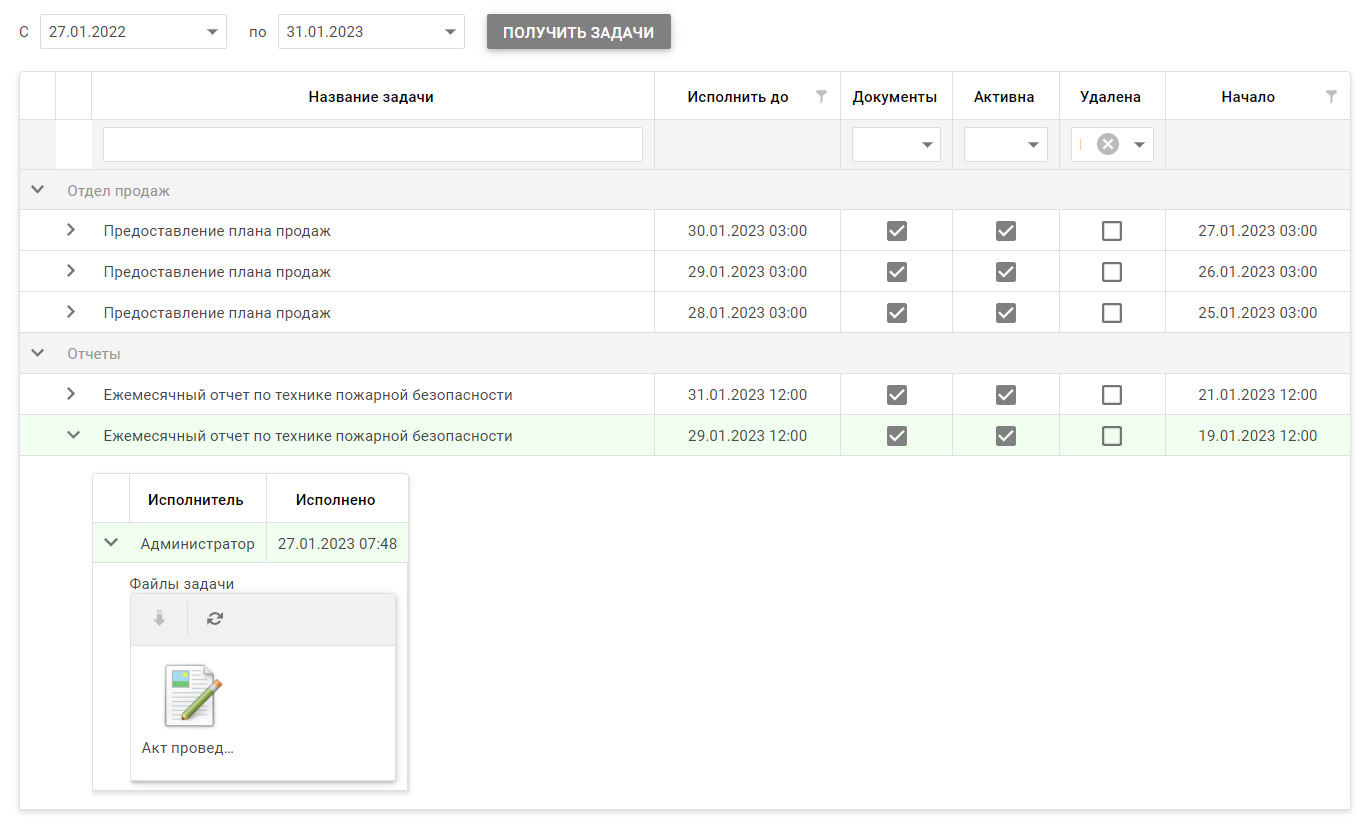Expand the task due 30.01.2023 03:00
This screenshot has height=827, width=1366.
71,230
